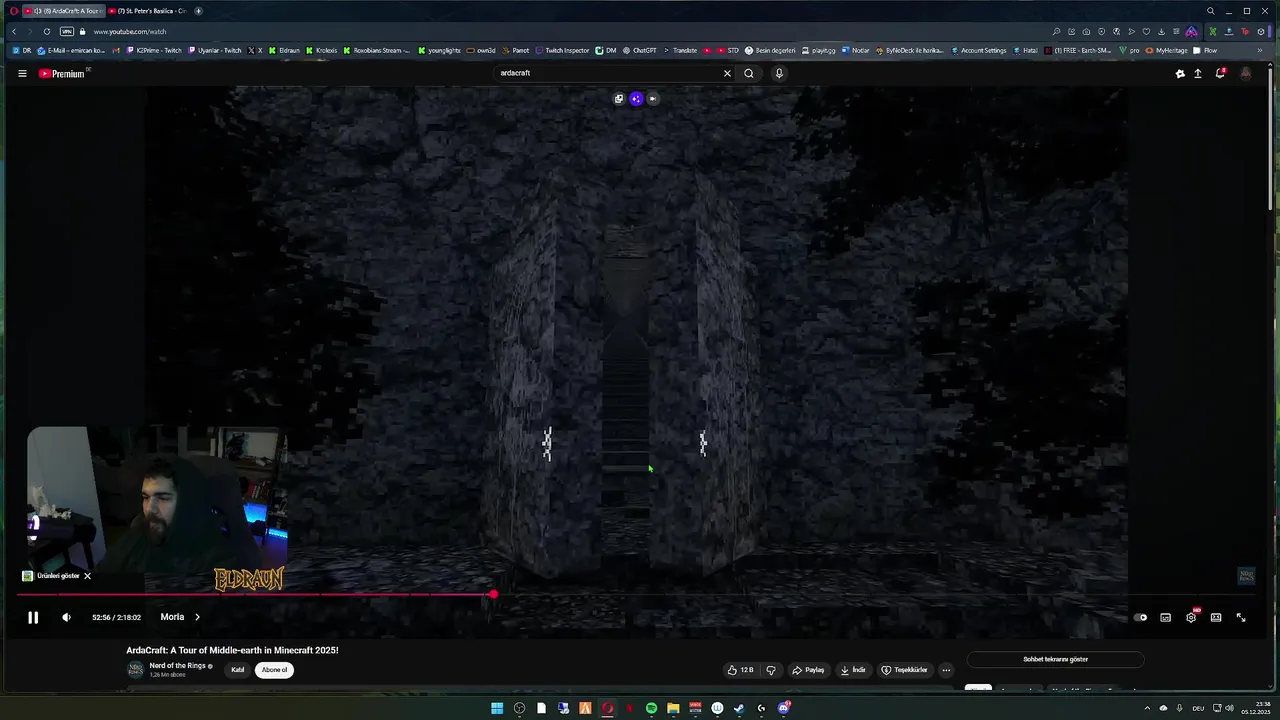
Task: Pause the video with the pause button
Action: point(33,617)
